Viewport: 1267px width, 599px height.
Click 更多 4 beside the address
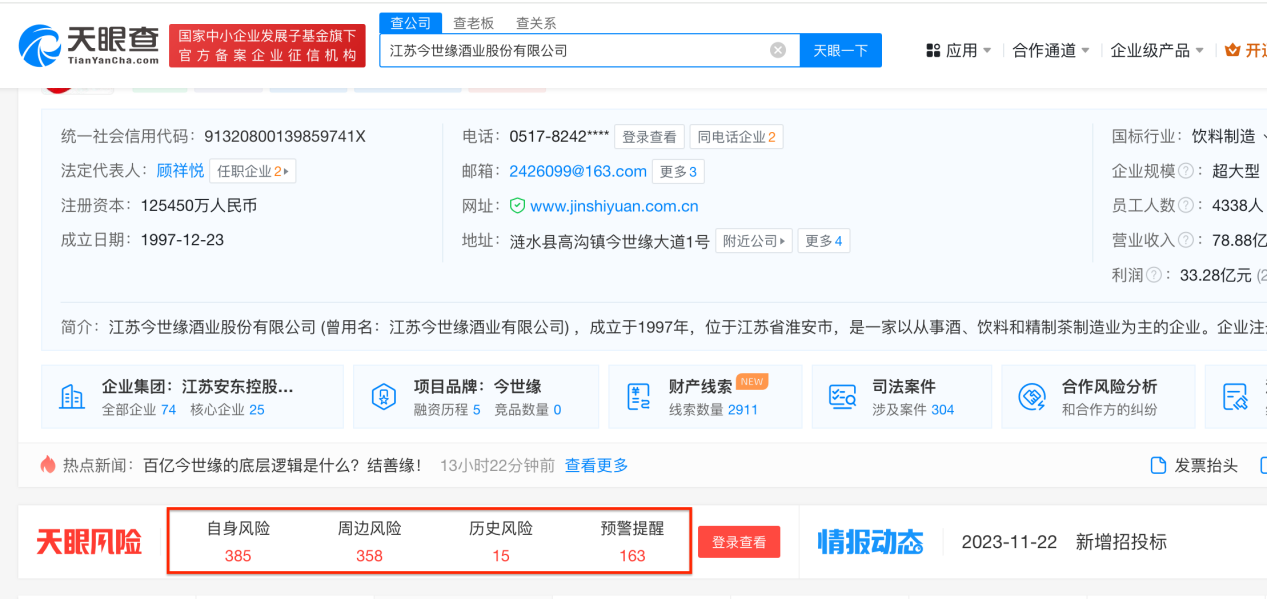pyautogui.click(x=823, y=241)
